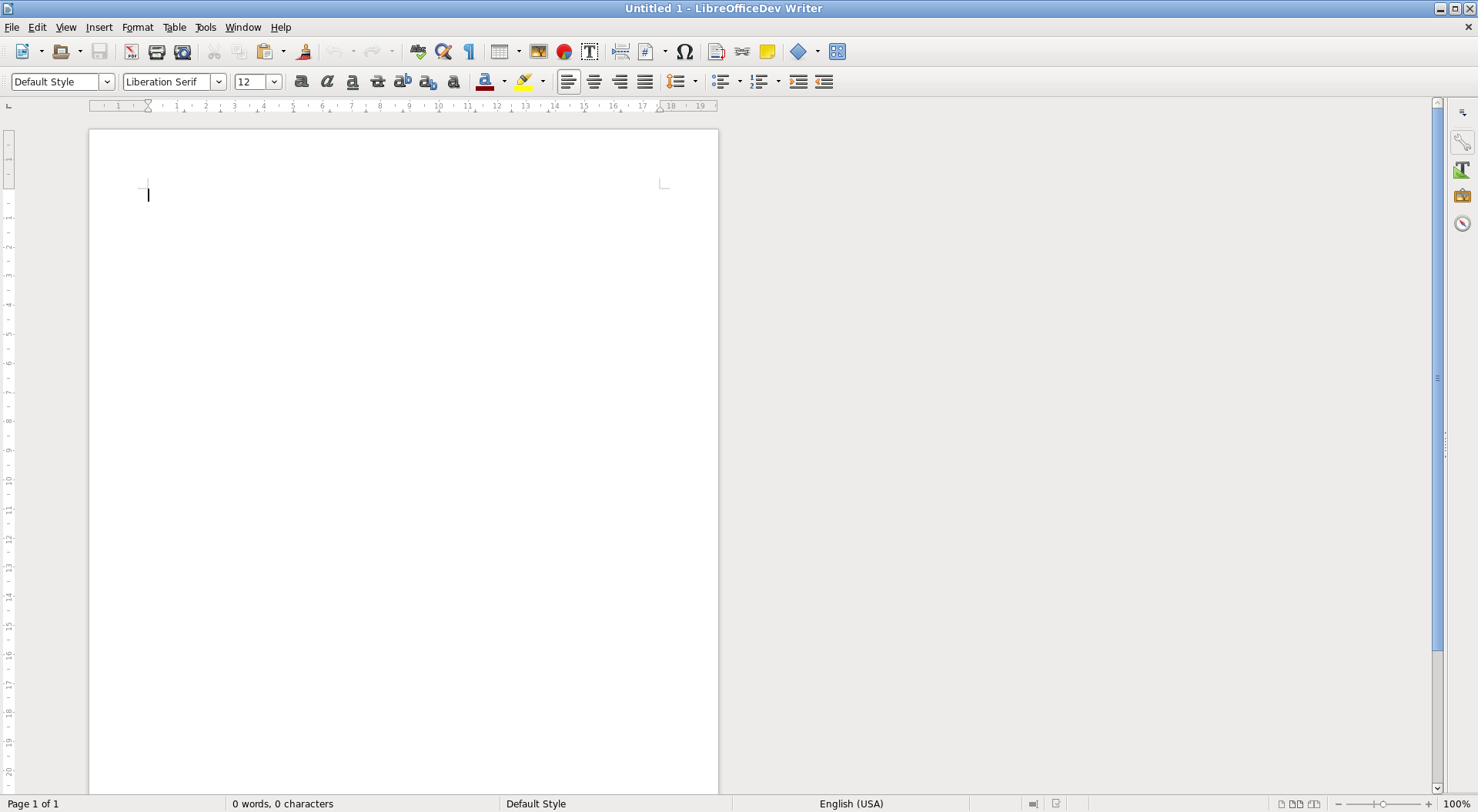
Task: Click the zoom slider in status bar
Action: point(1383,804)
